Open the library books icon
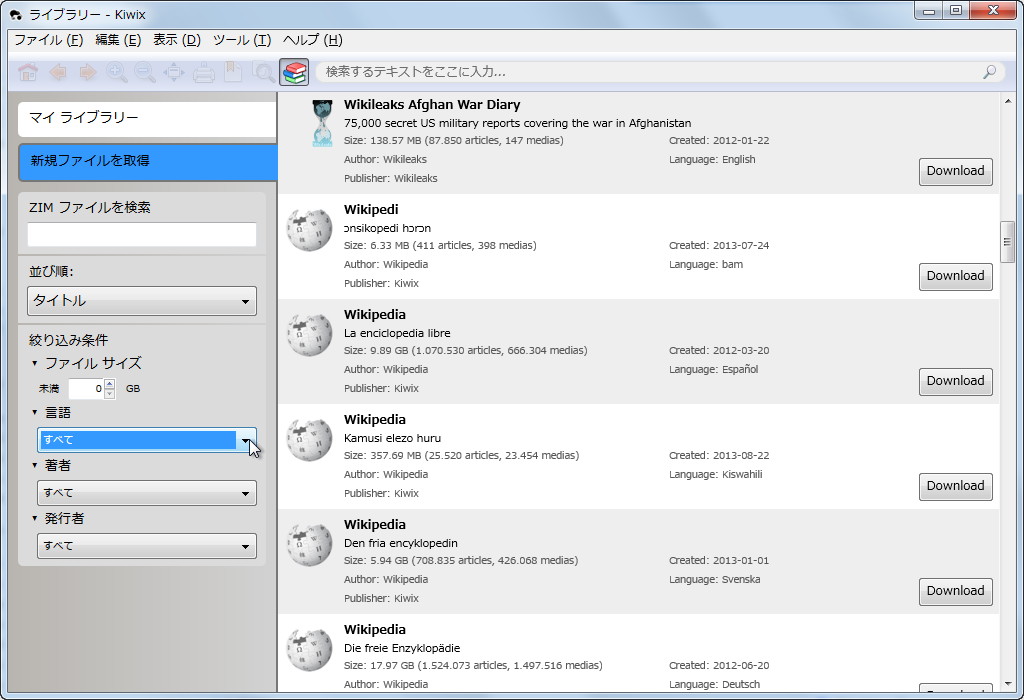 click(295, 72)
